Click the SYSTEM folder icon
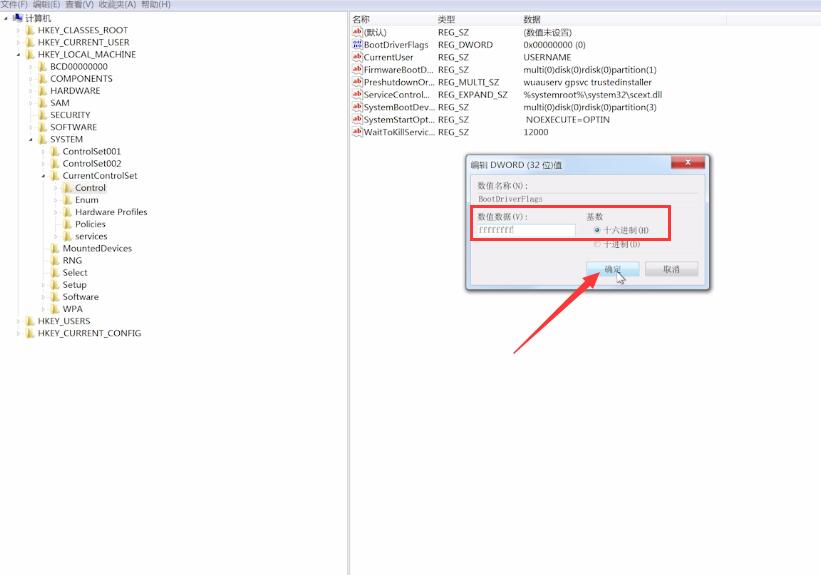The width and height of the screenshot is (821, 575). [x=42, y=139]
